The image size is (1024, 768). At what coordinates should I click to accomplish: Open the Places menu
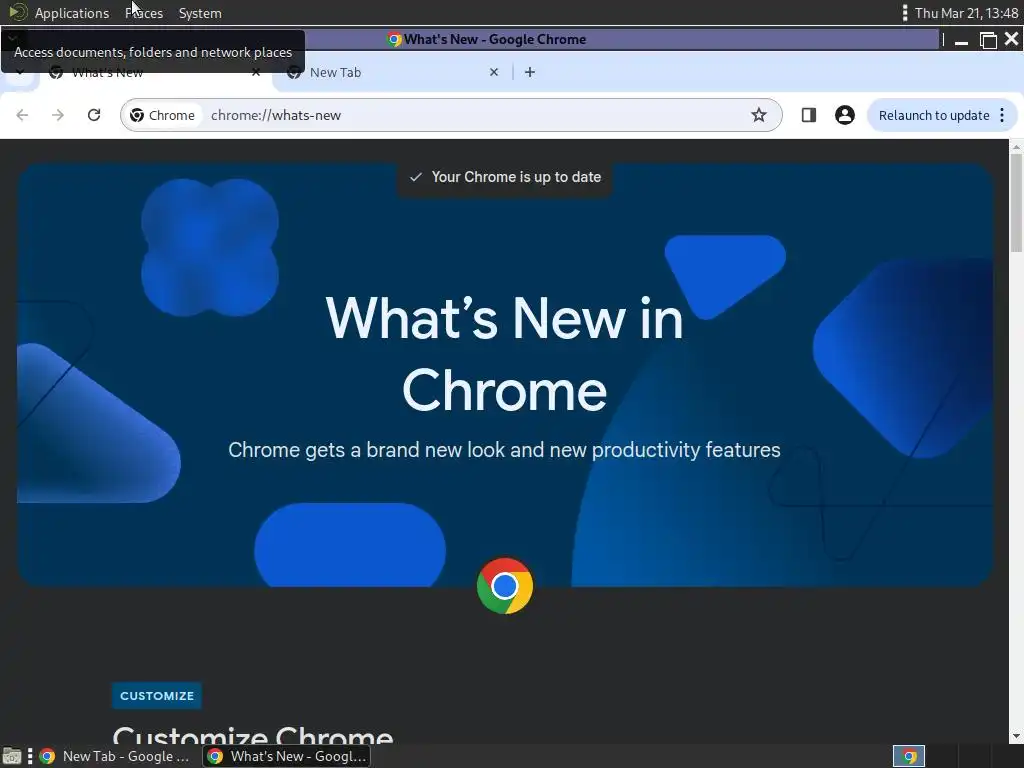[x=144, y=13]
